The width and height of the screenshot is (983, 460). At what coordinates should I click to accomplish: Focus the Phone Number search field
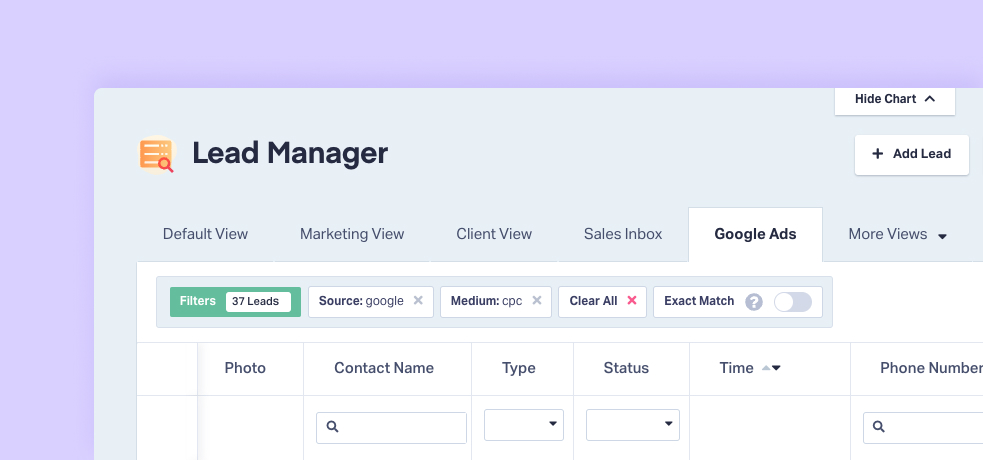[923, 427]
